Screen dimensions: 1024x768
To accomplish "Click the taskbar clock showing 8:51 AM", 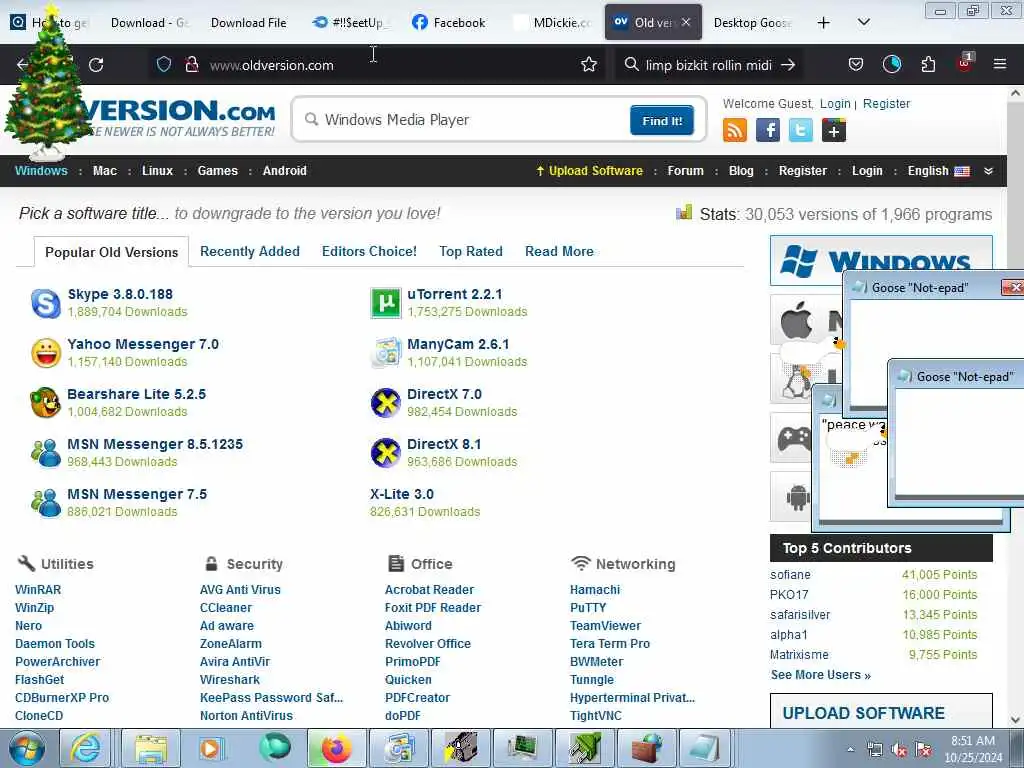I will click(x=973, y=749).
